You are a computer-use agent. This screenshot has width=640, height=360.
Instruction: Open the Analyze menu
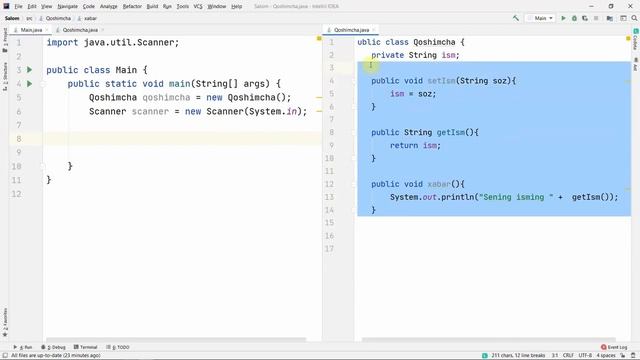109,7
